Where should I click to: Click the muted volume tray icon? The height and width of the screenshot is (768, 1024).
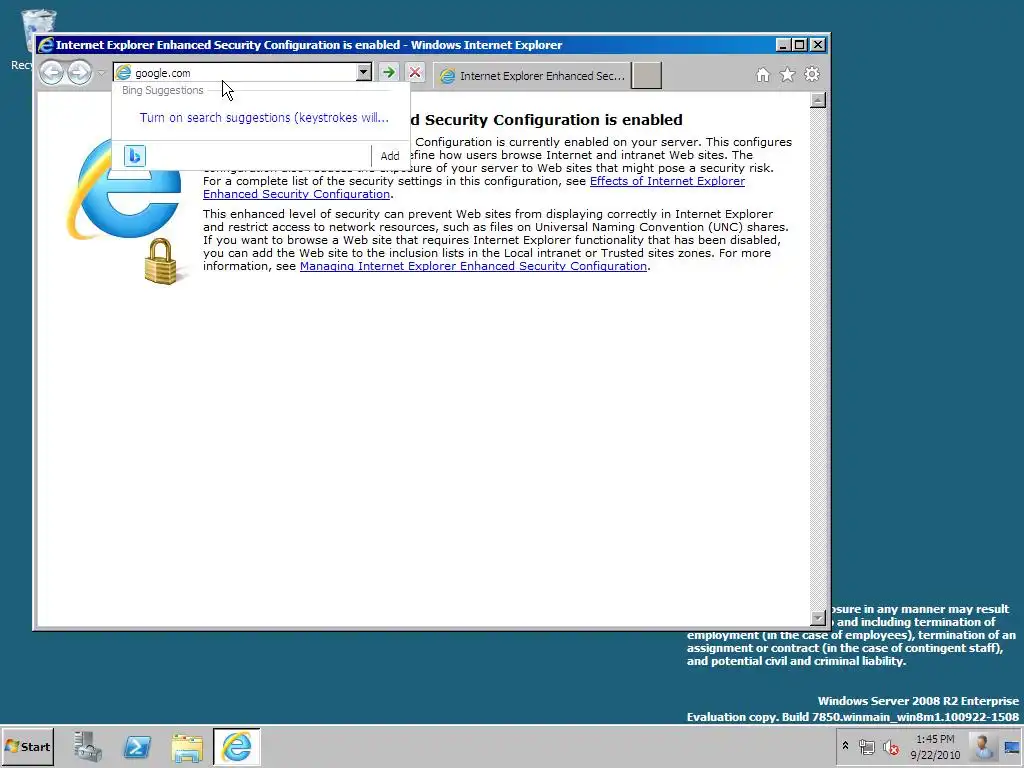[890, 746]
